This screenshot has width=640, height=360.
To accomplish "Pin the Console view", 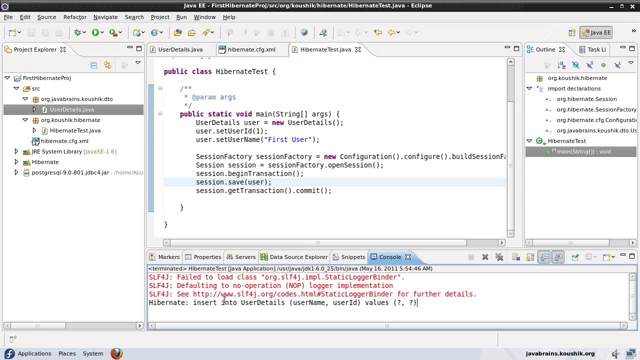I will click(x=575, y=257).
